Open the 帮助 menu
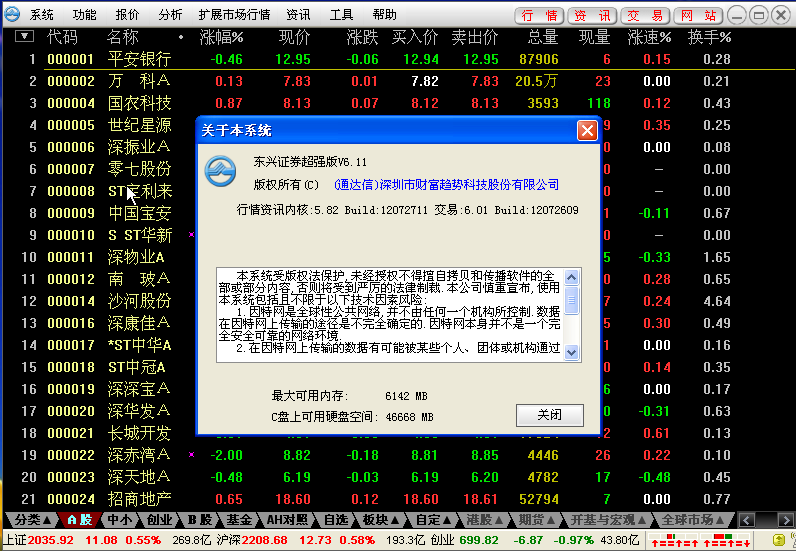This screenshot has height=551, width=796. click(x=384, y=15)
